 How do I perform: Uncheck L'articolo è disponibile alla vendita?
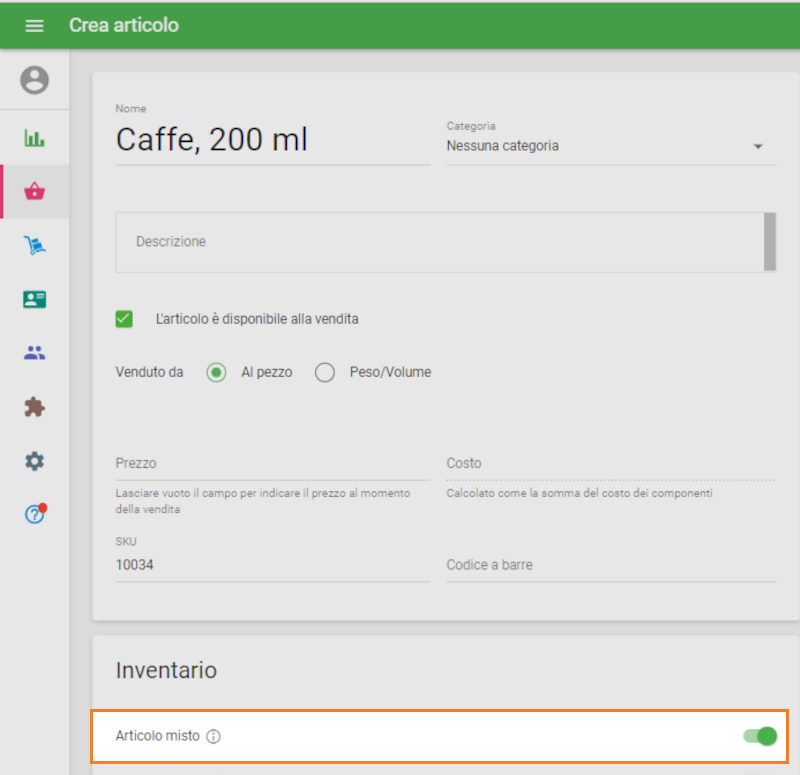pos(124,319)
